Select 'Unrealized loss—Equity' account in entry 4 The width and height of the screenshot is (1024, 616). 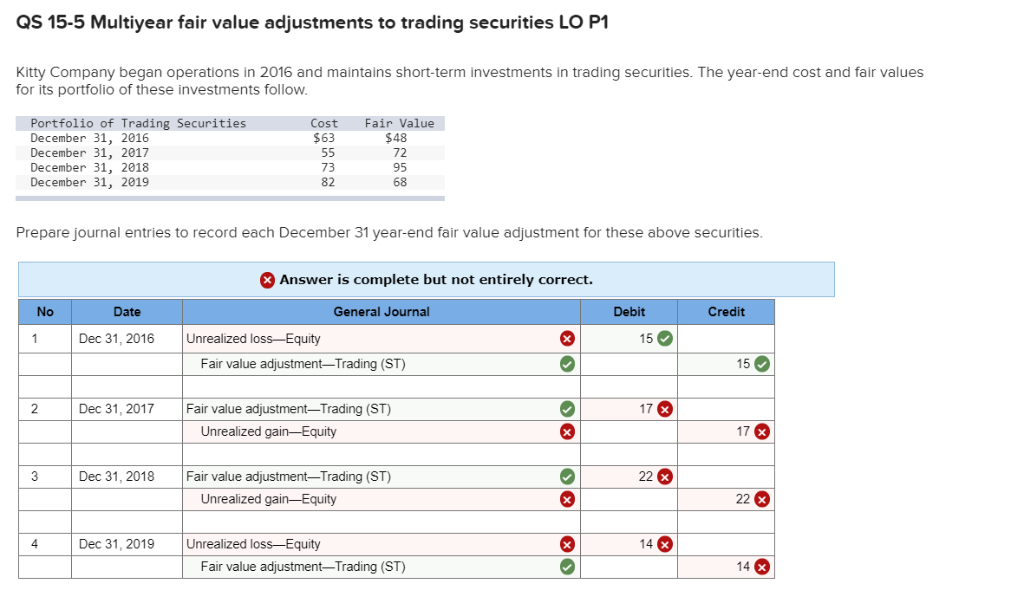click(x=253, y=544)
